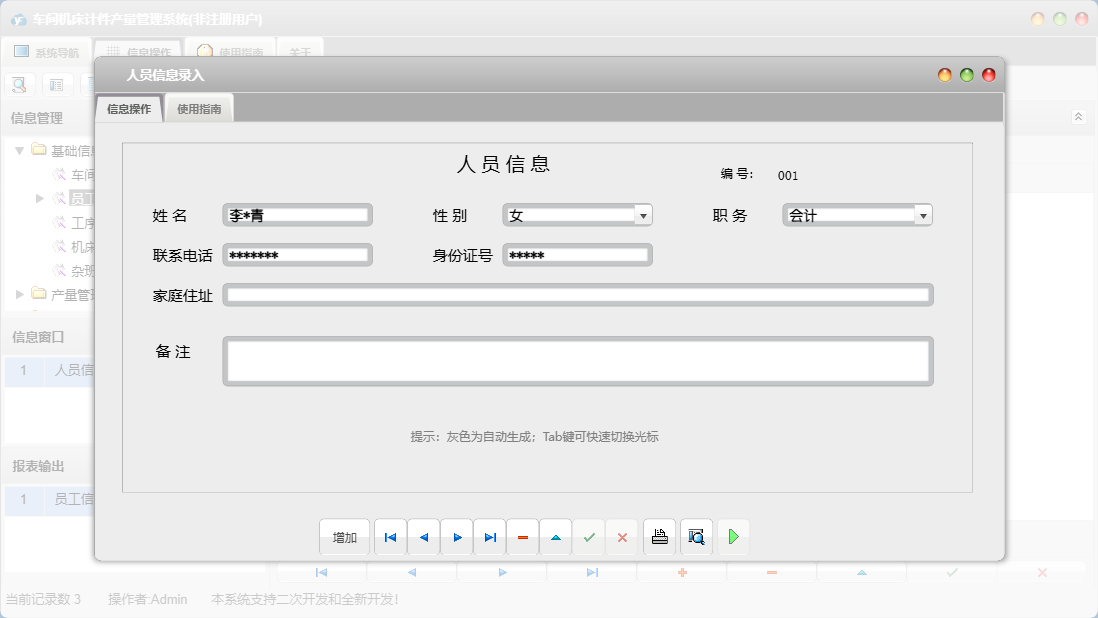The height and width of the screenshot is (618, 1098).
Task: Switch to the 使用指南 tab
Action: point(199,106)
